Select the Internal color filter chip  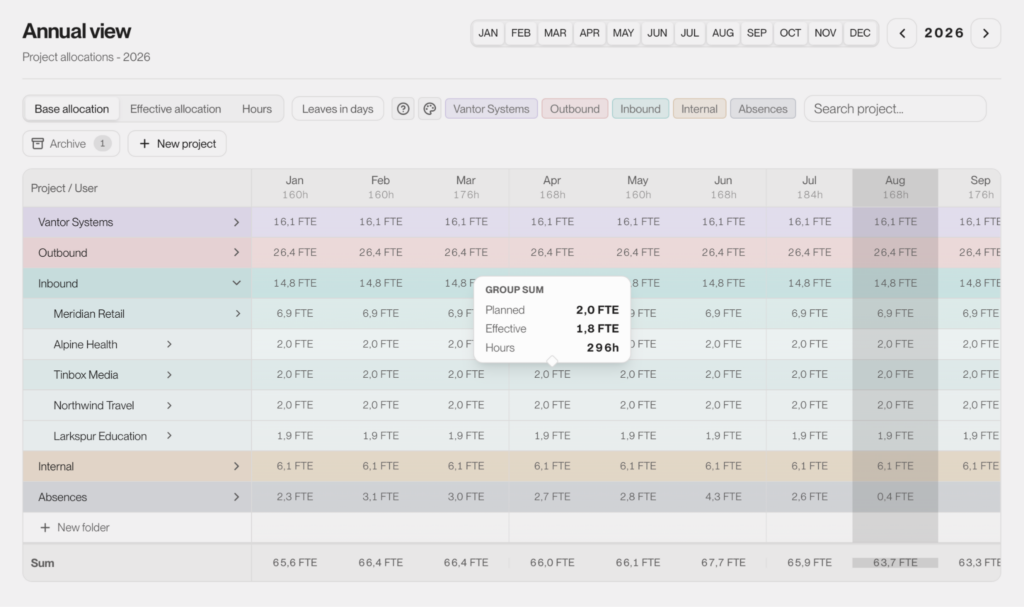[x=699, y=108]
